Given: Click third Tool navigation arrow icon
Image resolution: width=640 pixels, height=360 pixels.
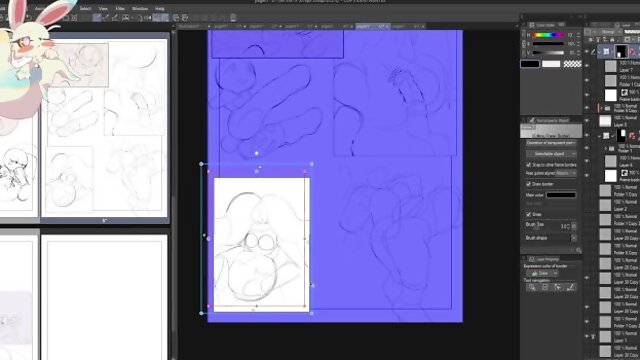Looking at the screenshot, I should [x=558, y=287].
